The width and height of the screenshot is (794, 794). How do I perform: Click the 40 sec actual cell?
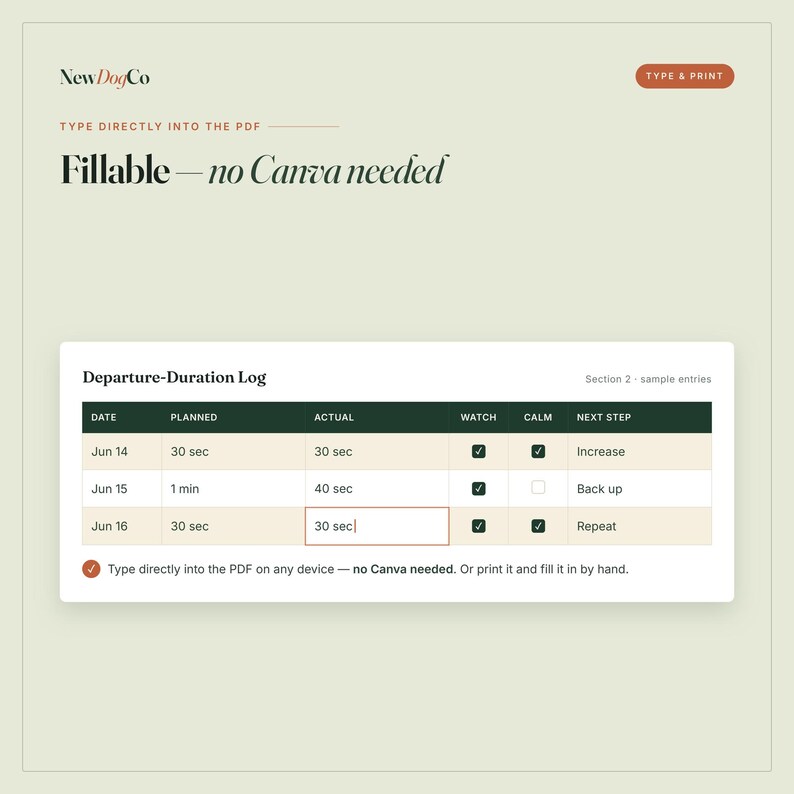coord(377,489)
